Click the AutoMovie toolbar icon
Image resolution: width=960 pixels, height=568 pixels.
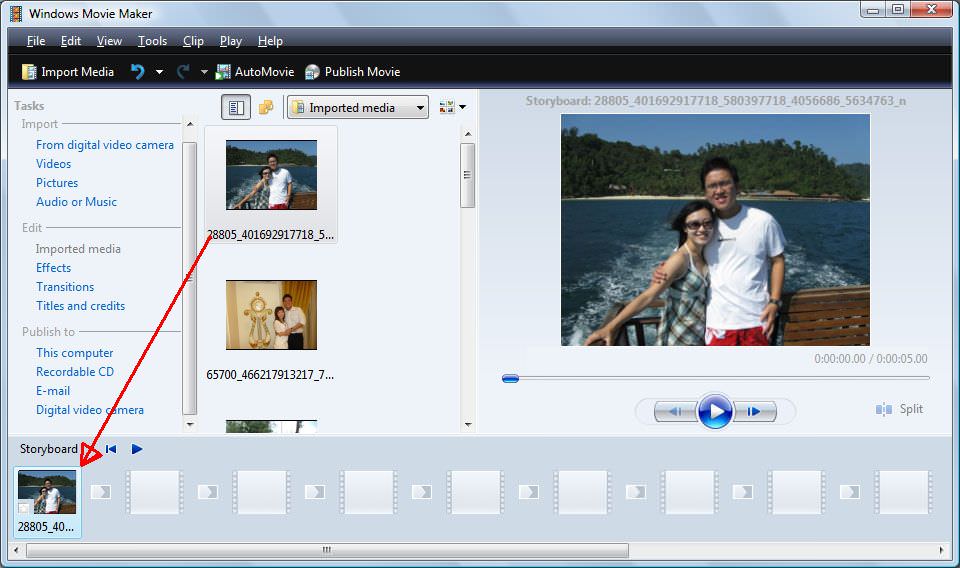(x=223, y=72)
